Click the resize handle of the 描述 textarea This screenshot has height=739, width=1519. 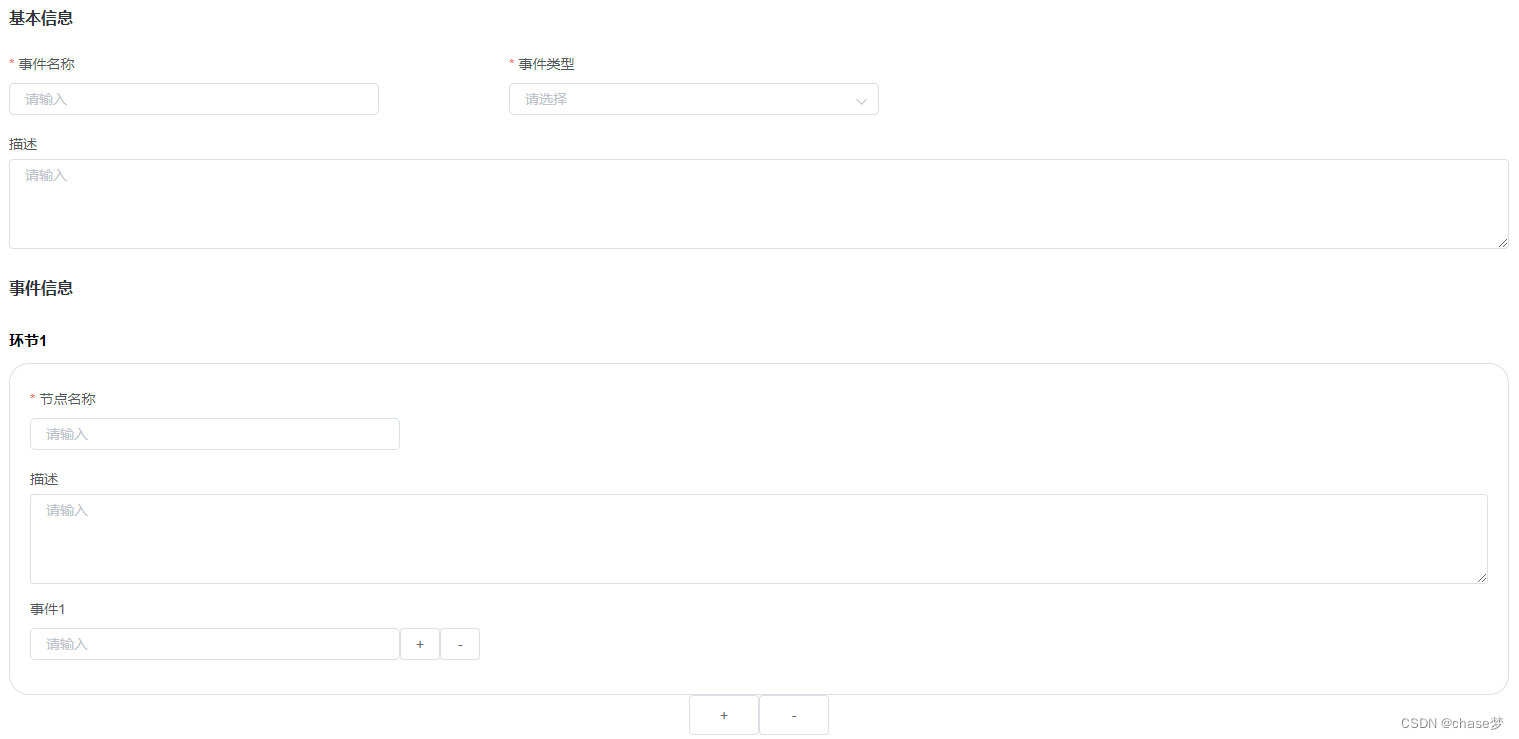tap(1504, 243)
